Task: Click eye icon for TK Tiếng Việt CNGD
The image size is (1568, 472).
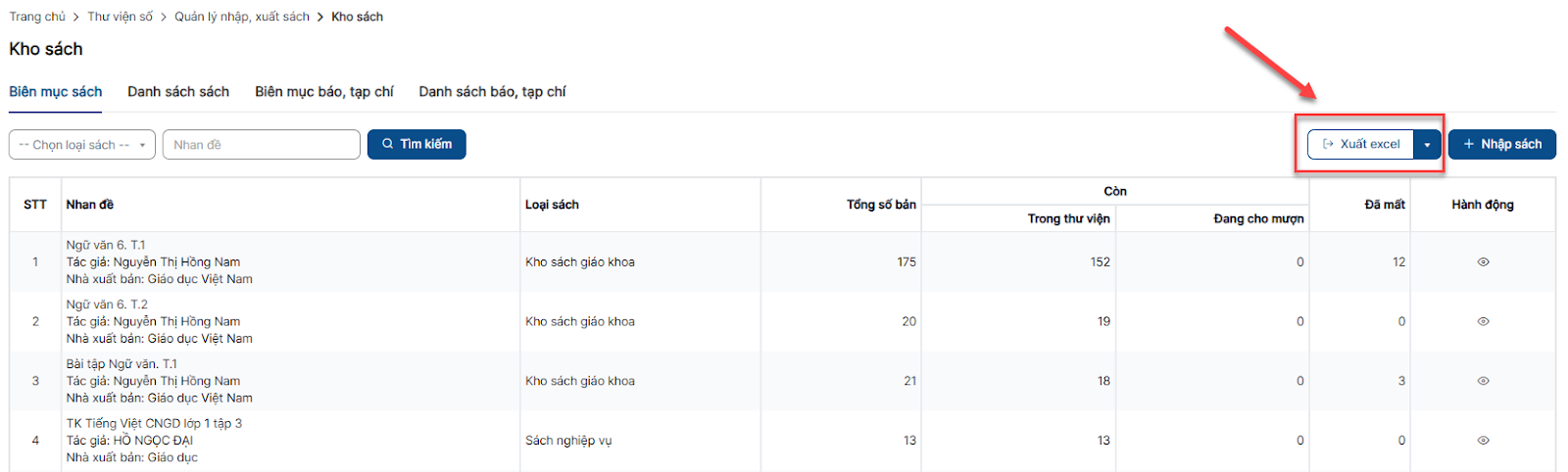Action: 1483,441
